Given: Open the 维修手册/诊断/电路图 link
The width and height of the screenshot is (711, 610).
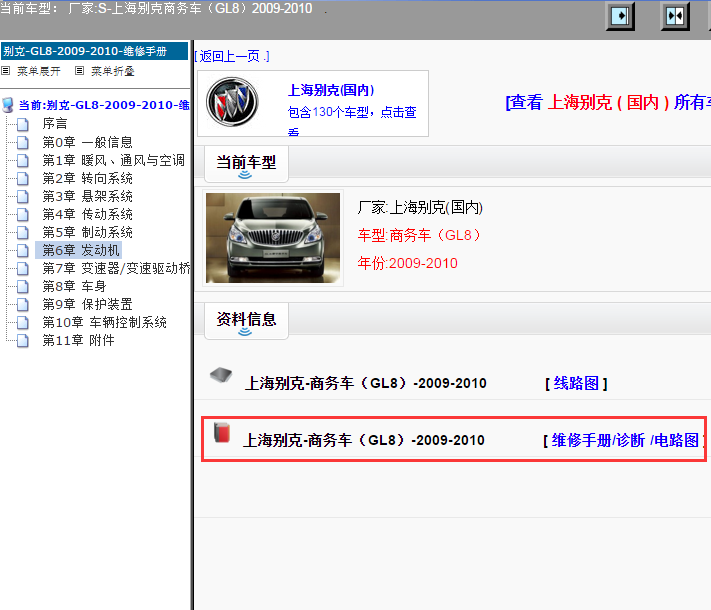Looking at the screenshot, I should [624, 440].
